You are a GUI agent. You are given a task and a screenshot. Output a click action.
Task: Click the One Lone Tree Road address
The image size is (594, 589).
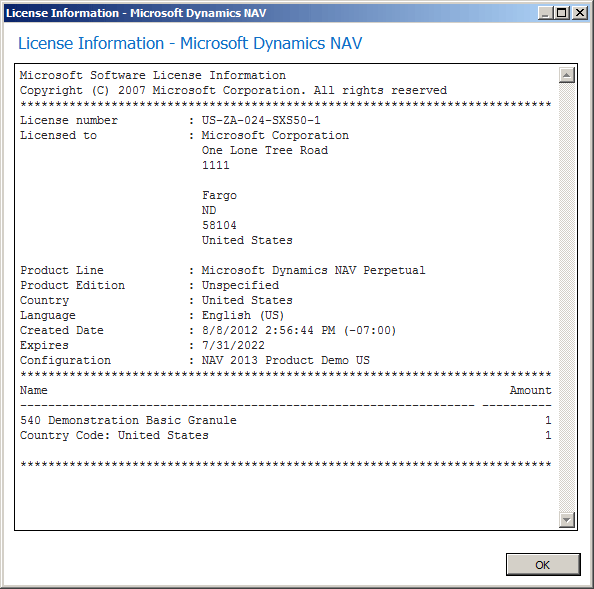tap(265, 150)
